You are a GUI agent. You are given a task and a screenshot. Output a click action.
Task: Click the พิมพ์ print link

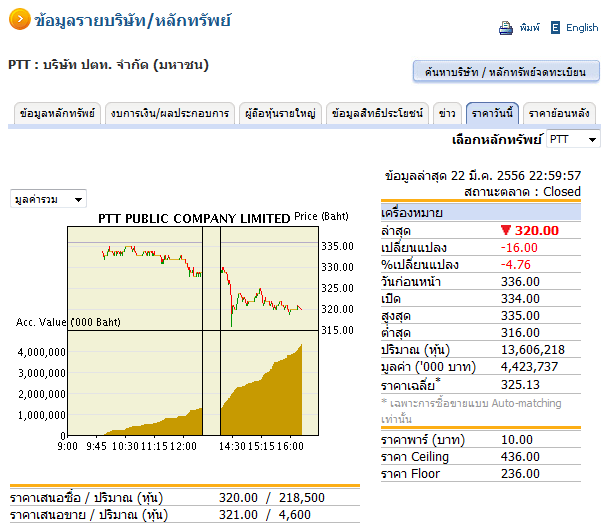pyautogui.click(x=530, y=28)
